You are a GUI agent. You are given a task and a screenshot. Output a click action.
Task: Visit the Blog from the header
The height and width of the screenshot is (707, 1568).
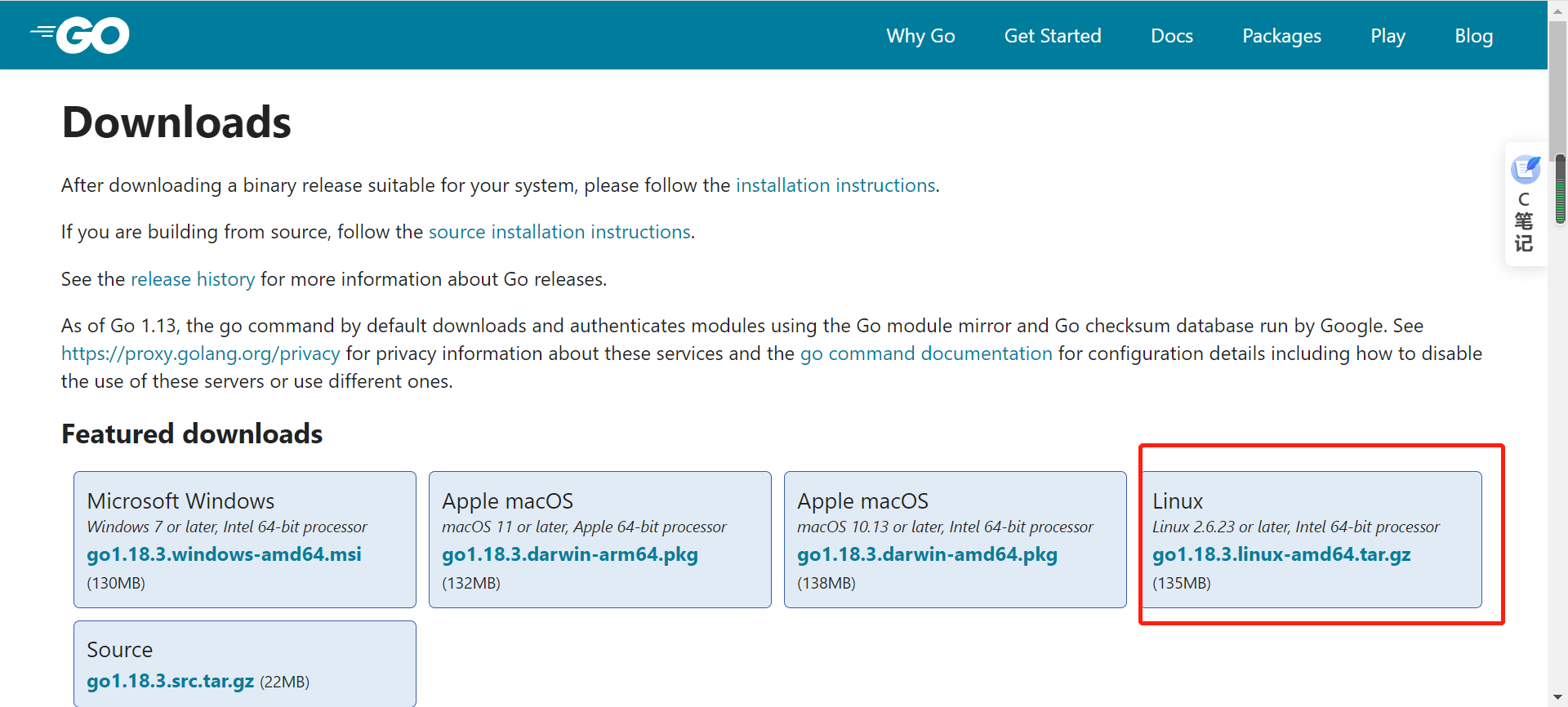tap(1473, 36)
